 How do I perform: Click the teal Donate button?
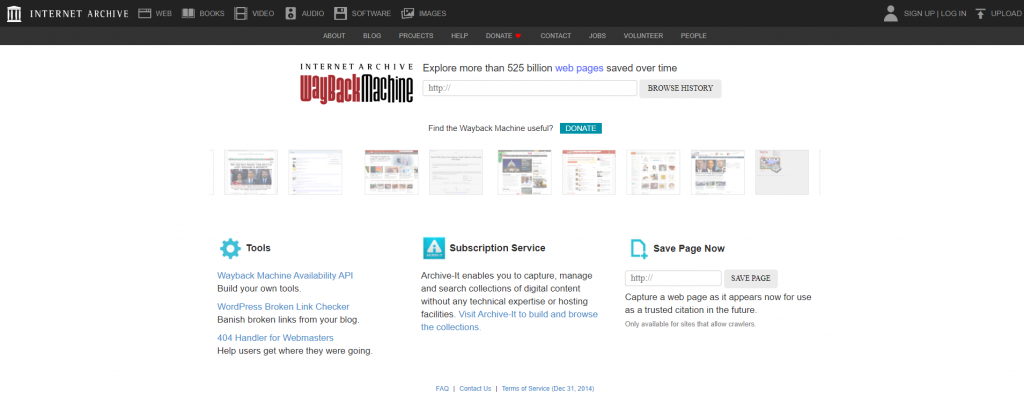pyautogui.click(x=581, y=129)
